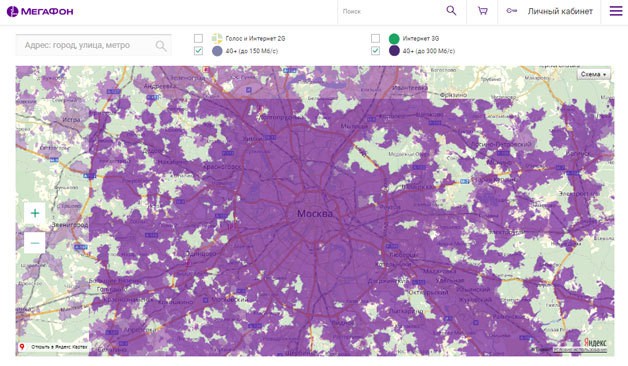Viewport: 628px width, 366px height.
Task: Click the green Интернет 3G color swatch
Action: [x=394, y=38]
